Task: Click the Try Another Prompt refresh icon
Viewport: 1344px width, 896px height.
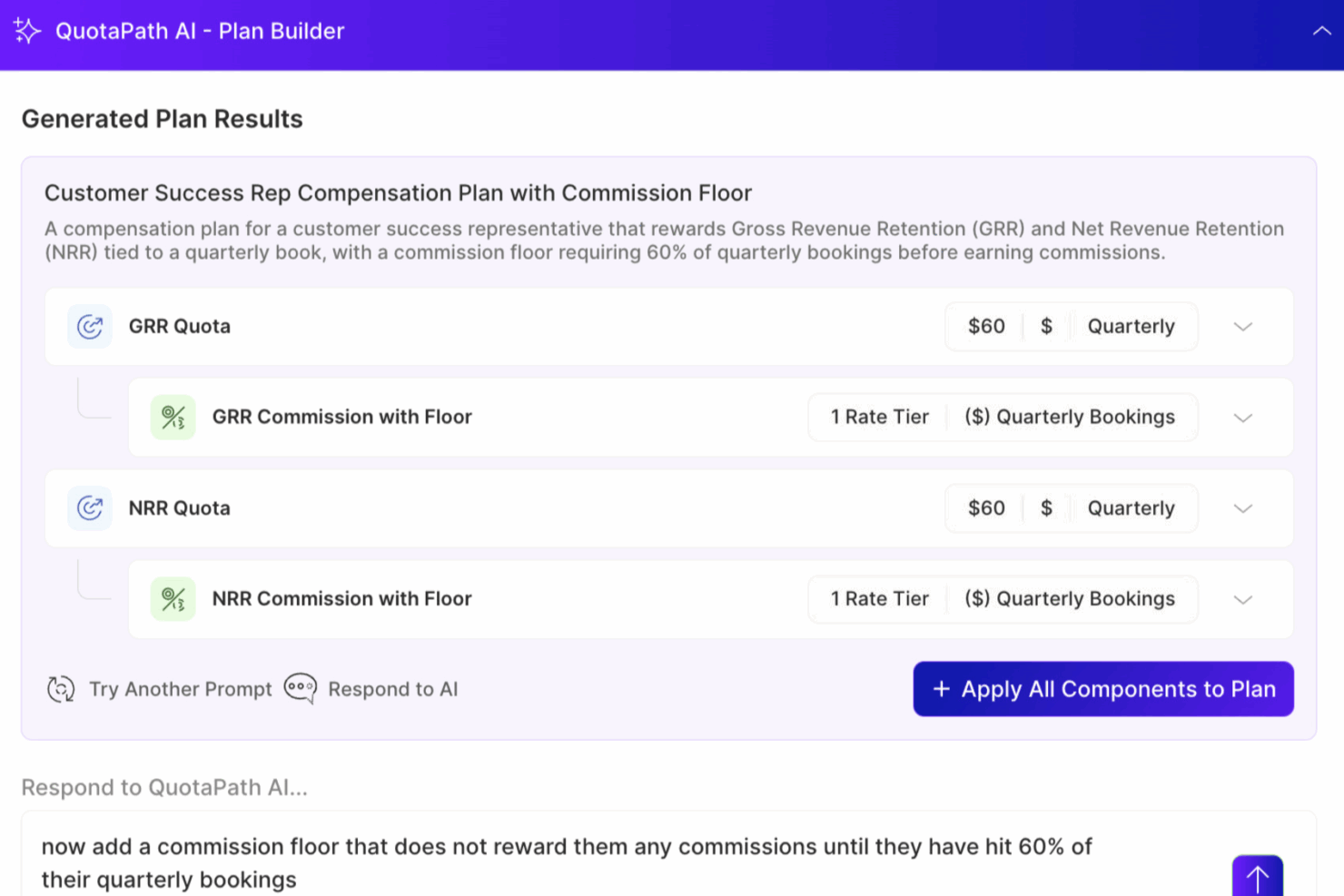Action: click(x=61, y=689)
